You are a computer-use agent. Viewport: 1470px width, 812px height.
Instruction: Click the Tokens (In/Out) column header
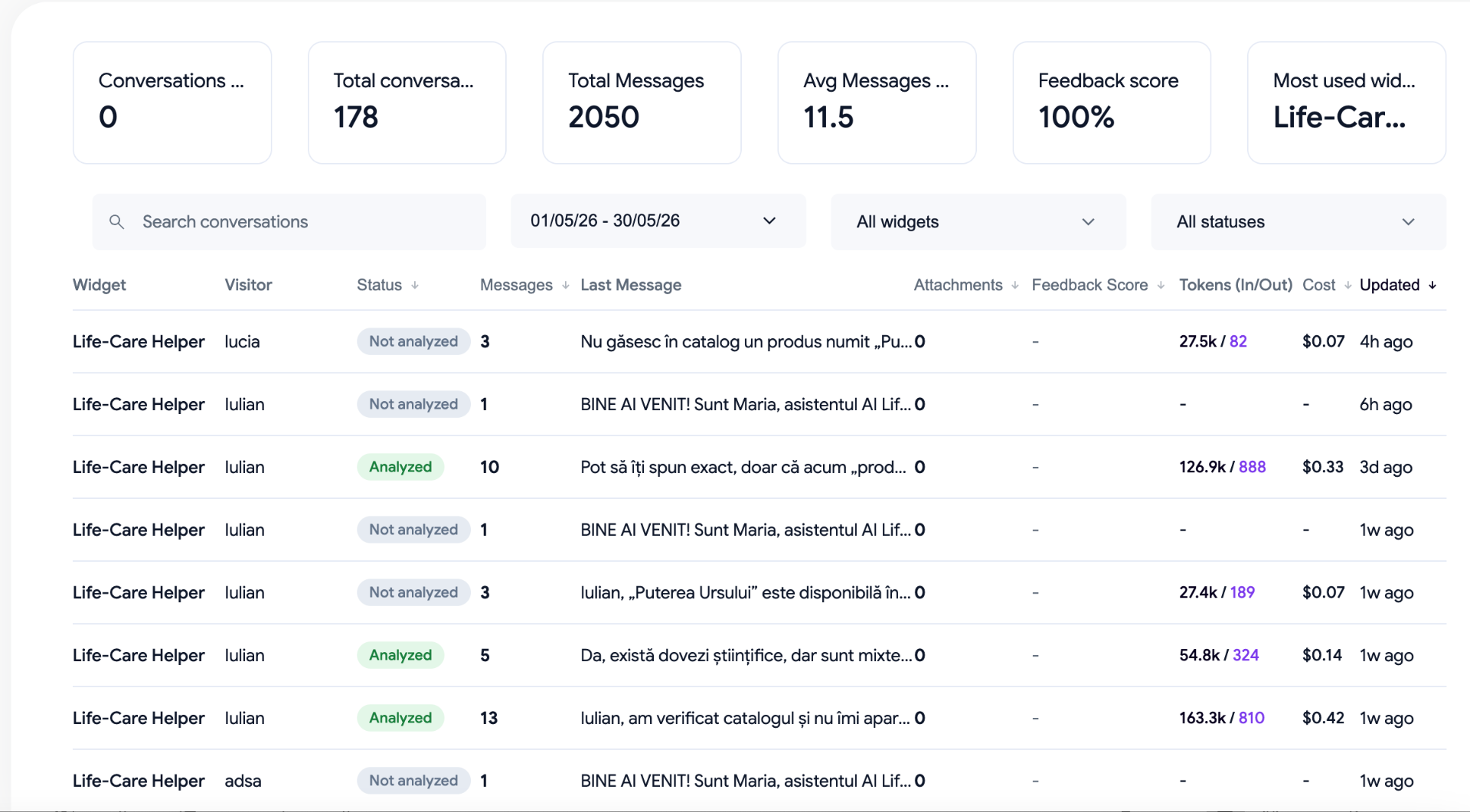1235,285
